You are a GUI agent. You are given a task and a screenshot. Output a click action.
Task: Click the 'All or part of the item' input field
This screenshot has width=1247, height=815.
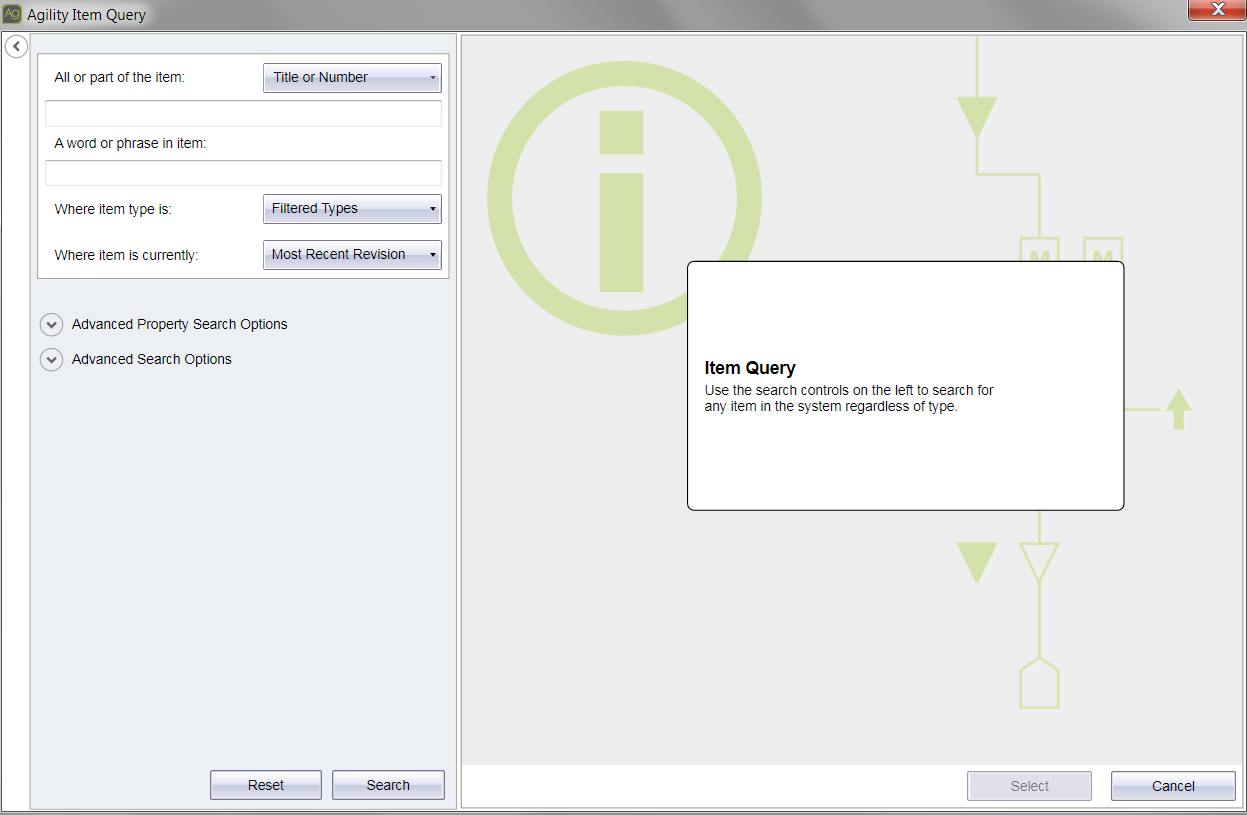pyautogui.click(x=243, y=113)
